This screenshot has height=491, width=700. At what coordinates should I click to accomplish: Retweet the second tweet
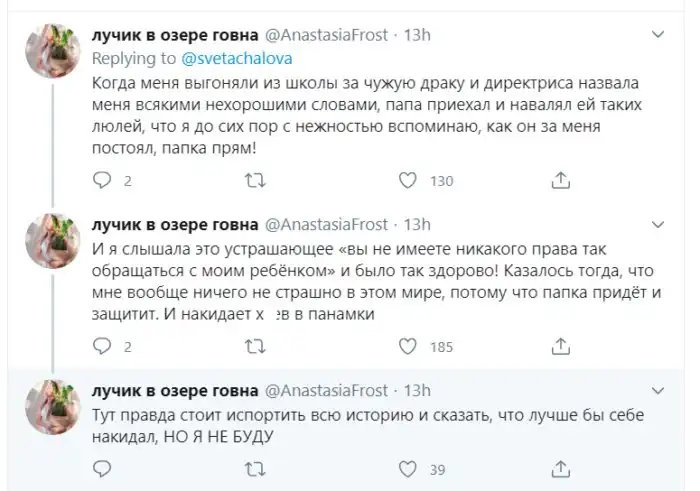(x=255, y=347)
